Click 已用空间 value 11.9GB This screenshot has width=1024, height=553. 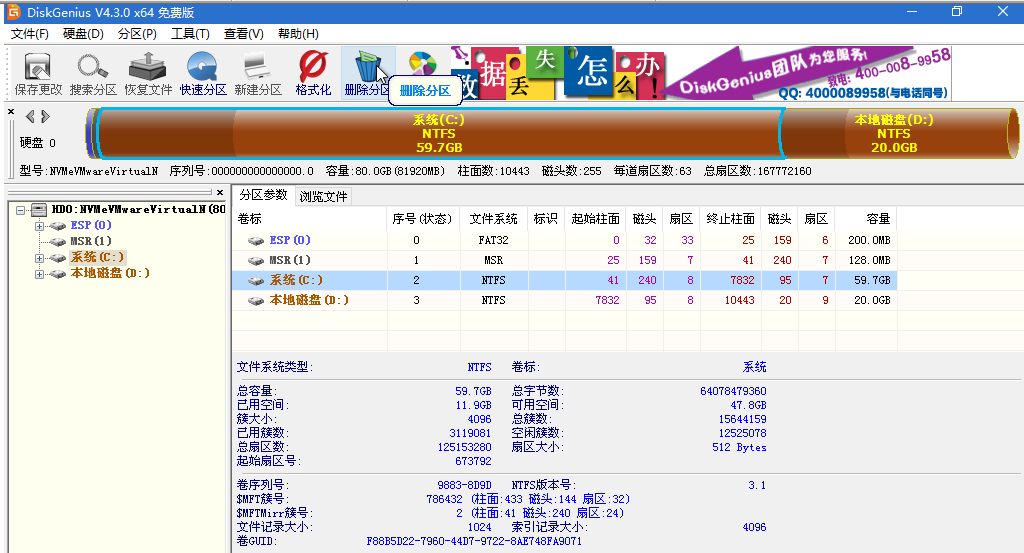(x=473, y=405)
